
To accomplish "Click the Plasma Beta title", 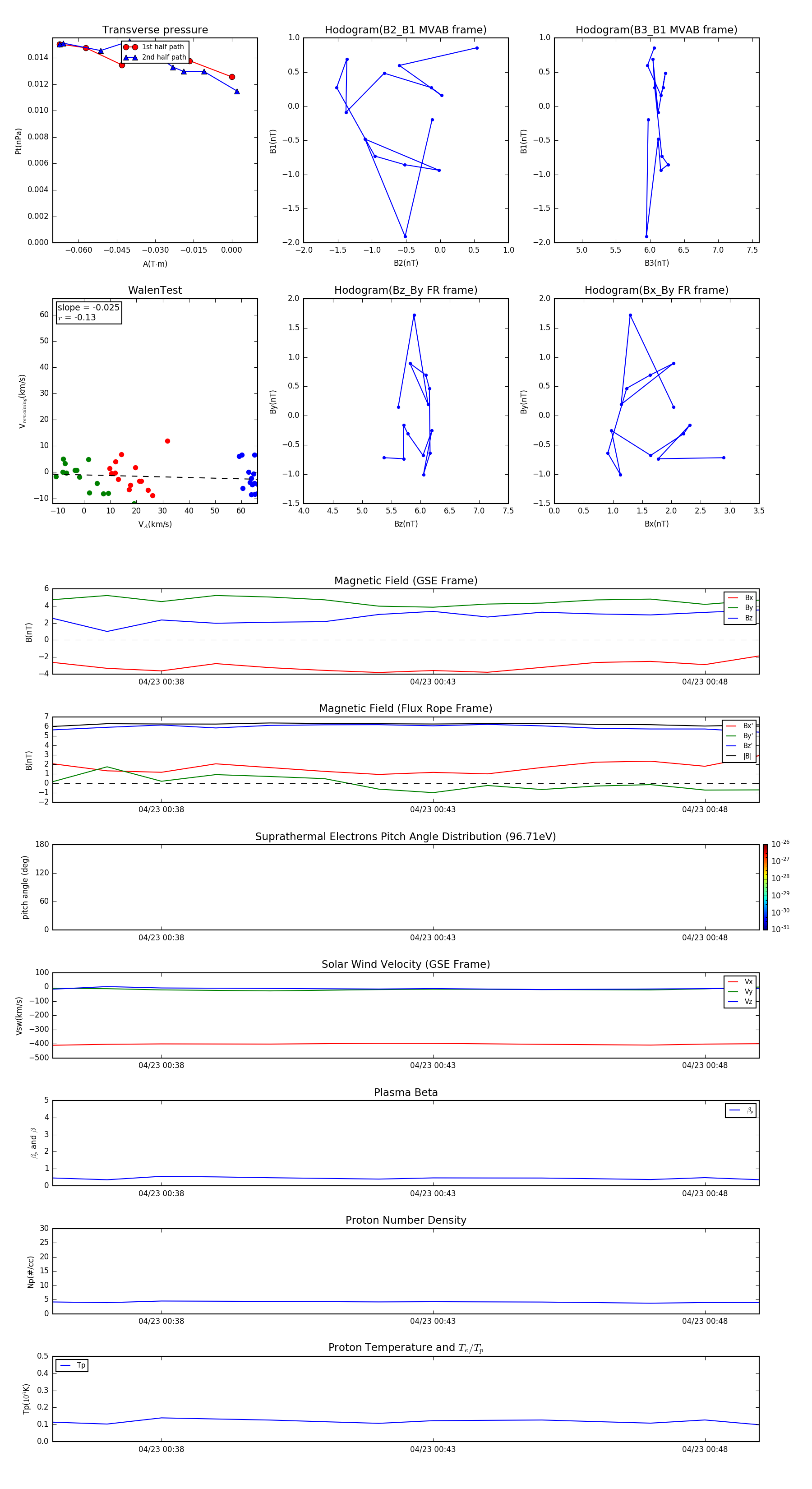I will coord(406,1092).
